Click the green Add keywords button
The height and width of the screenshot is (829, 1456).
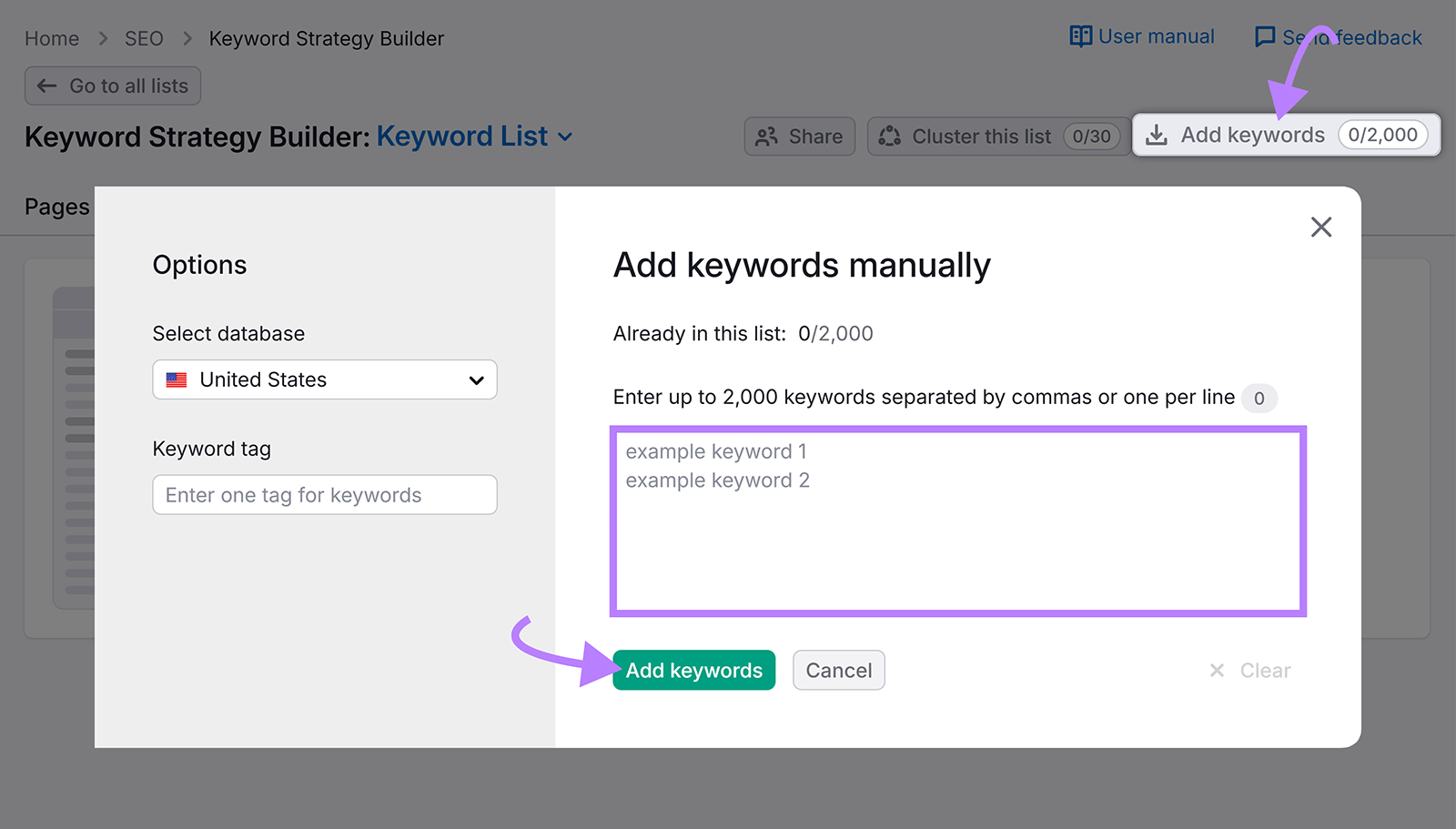click(693, 670)
